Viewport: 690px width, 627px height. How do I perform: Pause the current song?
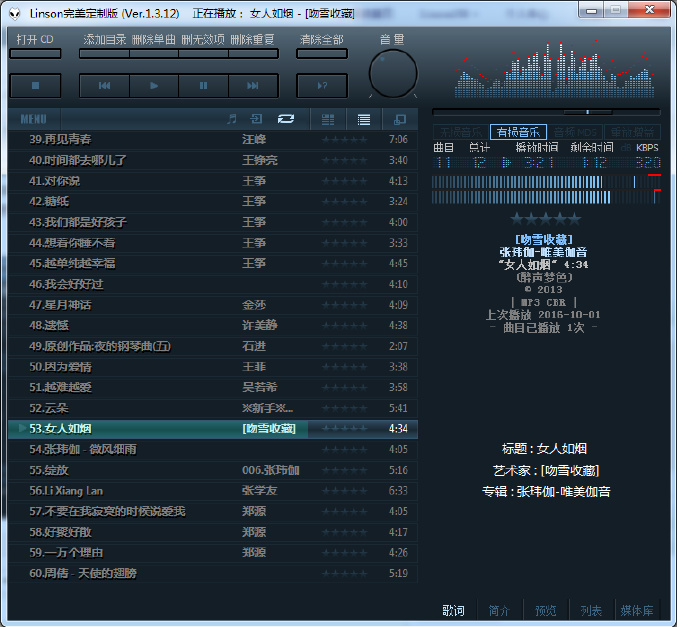203,85
